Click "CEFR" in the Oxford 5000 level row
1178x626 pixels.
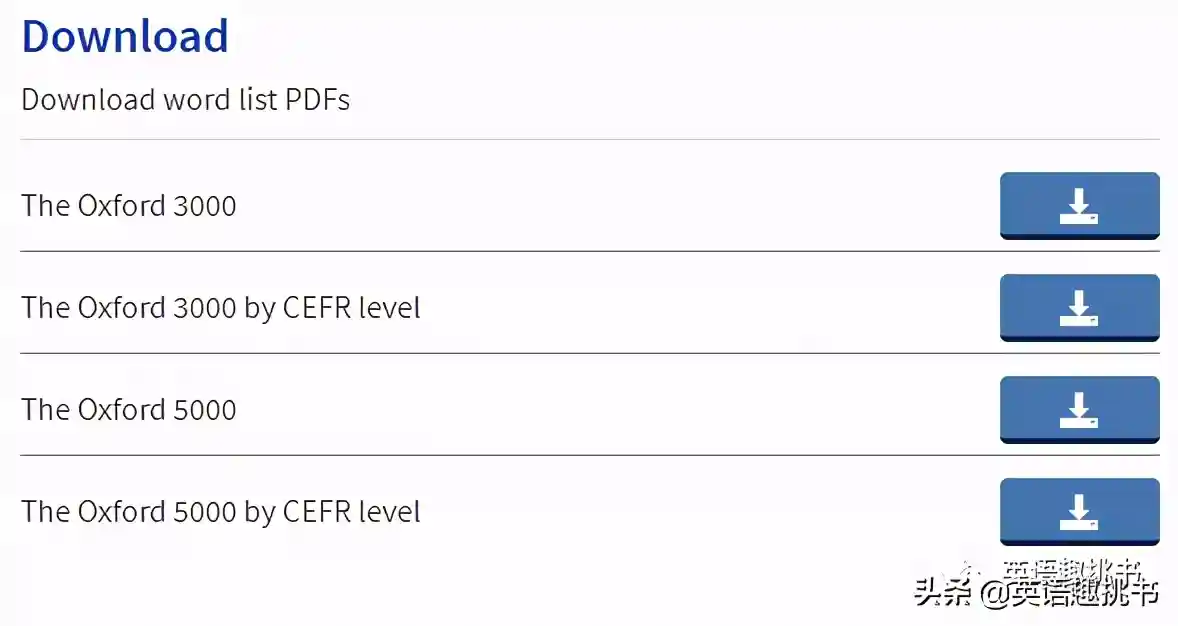[x=316, y=512]
